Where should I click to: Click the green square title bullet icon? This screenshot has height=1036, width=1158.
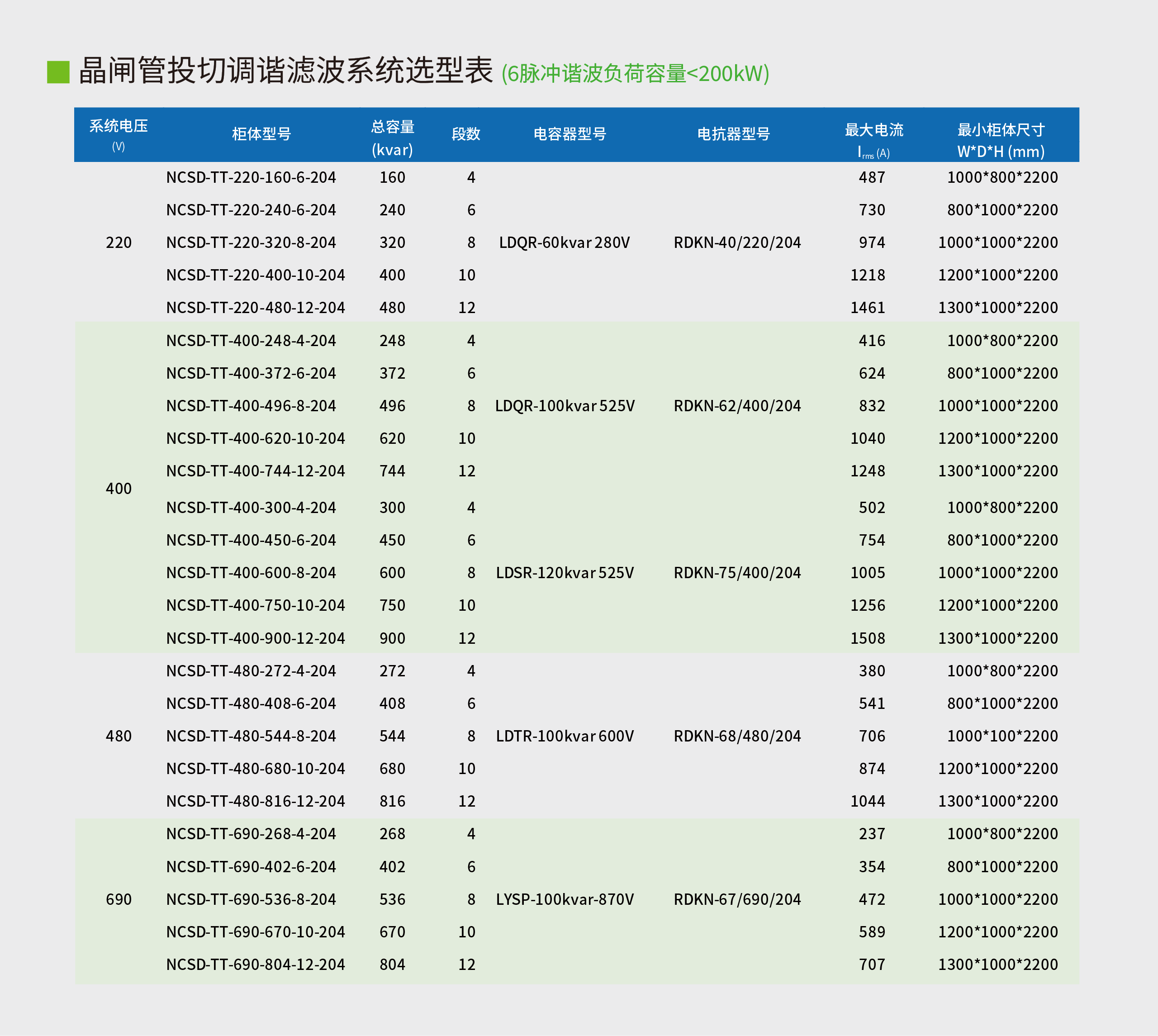58,72
